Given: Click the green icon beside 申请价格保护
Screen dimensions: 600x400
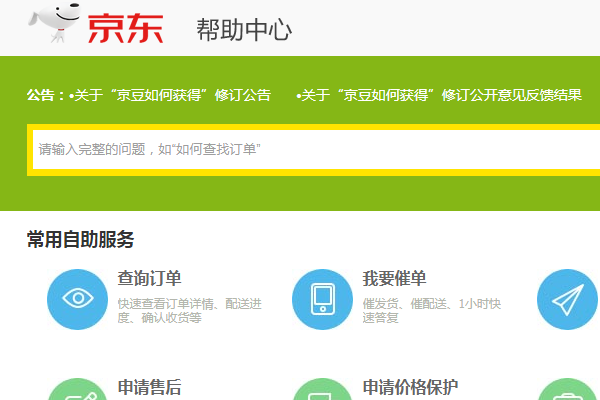Looking at the screenshot, I should (323, 389).
